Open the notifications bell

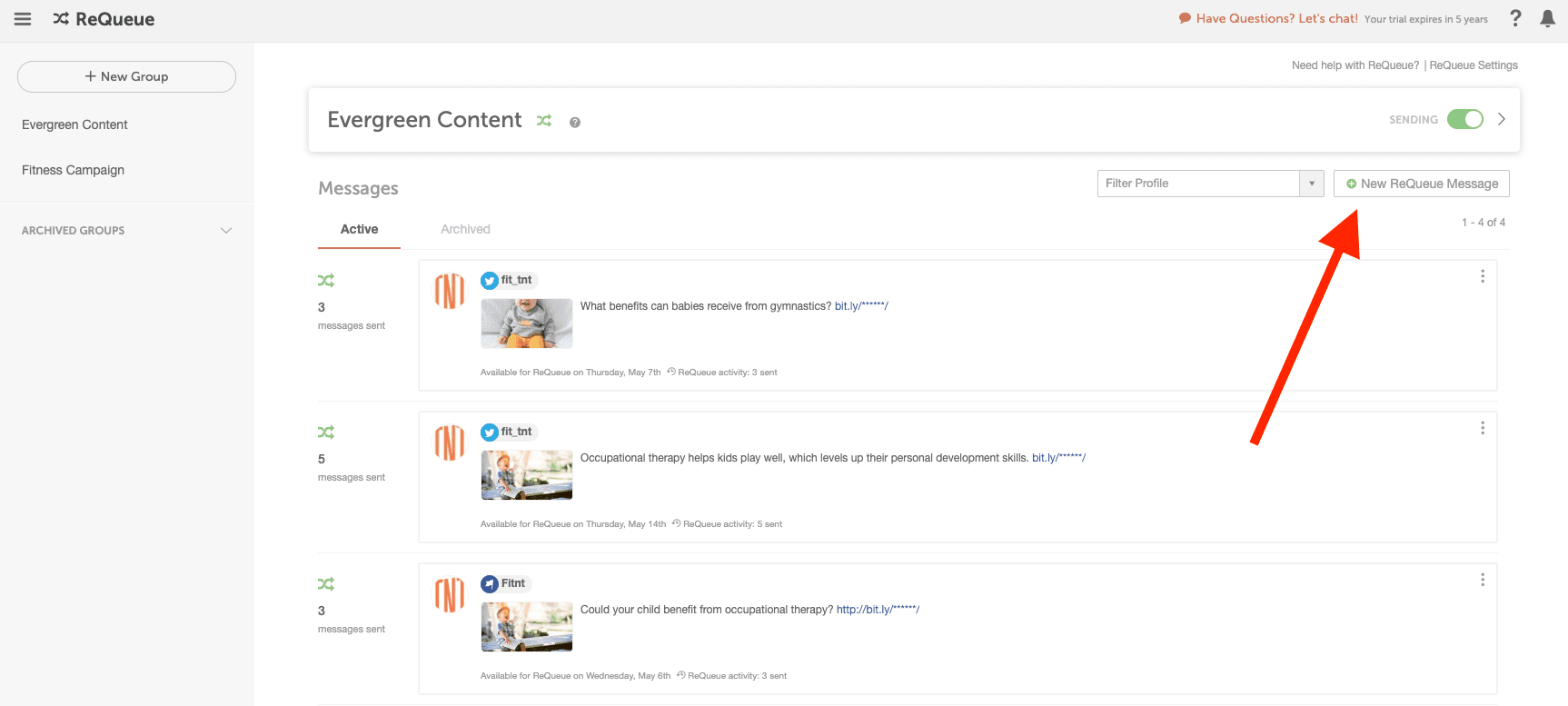click(x=1548, y=19)
